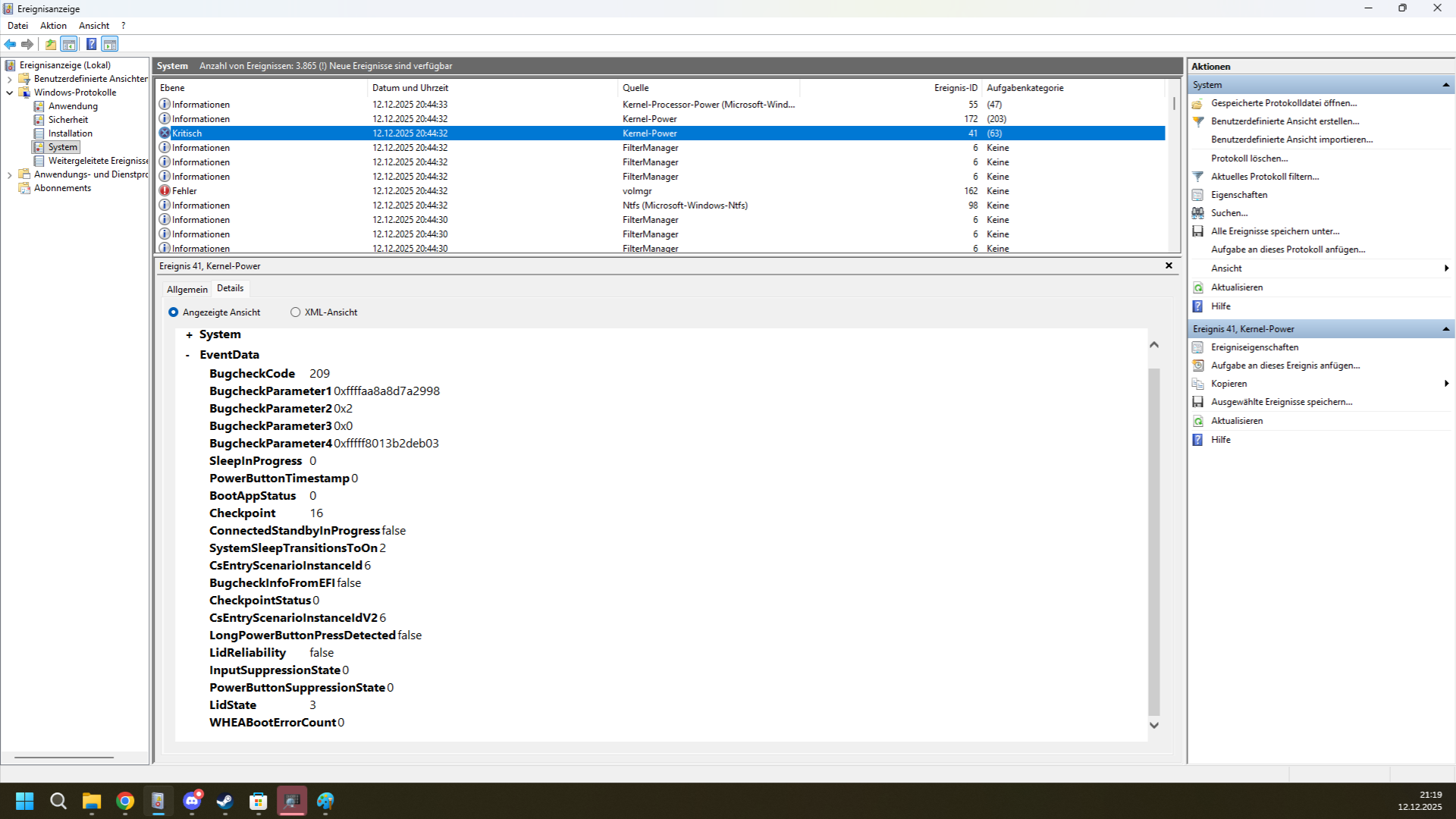
Task: Open the Datei menu
Action: [17, 26]
